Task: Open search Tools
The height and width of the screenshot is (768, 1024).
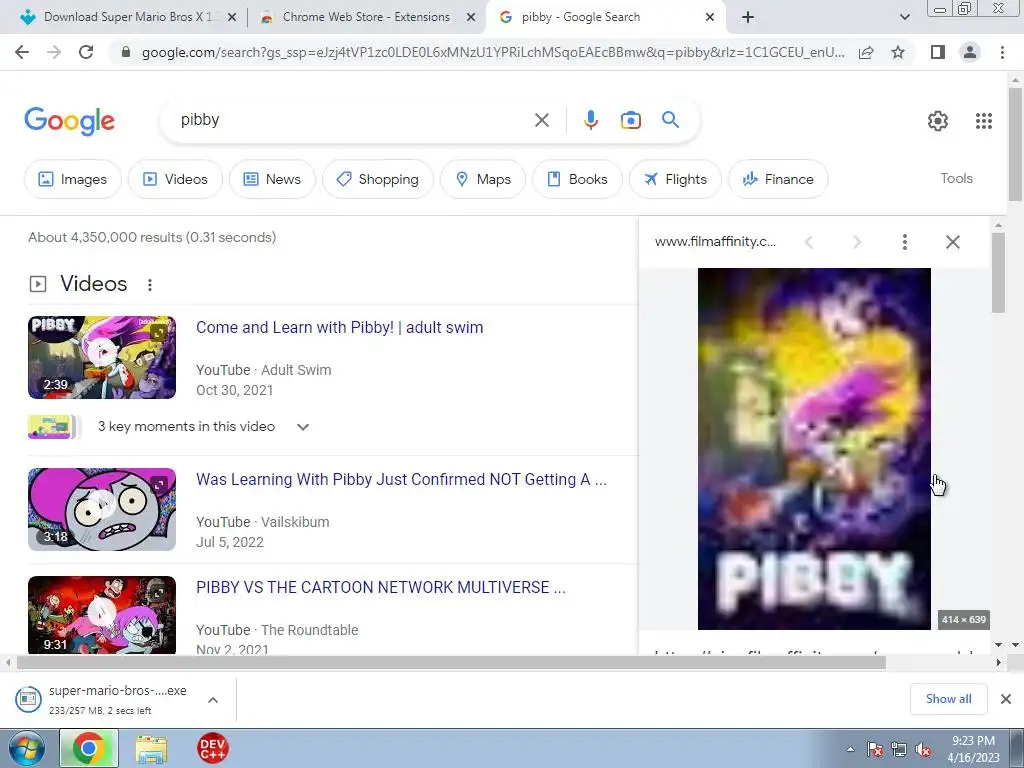Action: (x=956, y=178)
